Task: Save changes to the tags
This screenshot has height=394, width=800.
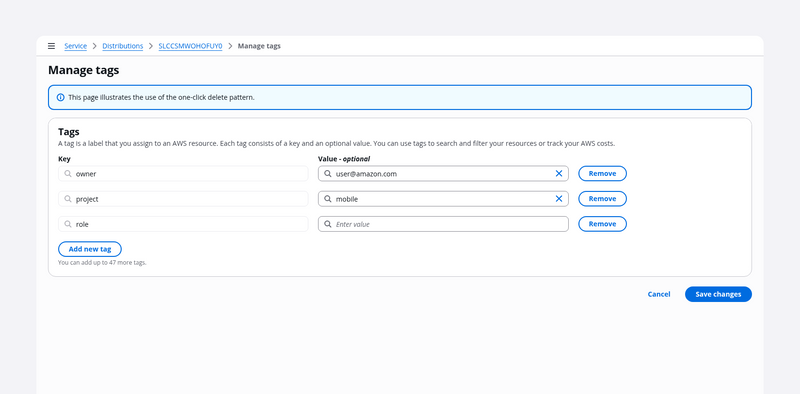Action: 718,294
